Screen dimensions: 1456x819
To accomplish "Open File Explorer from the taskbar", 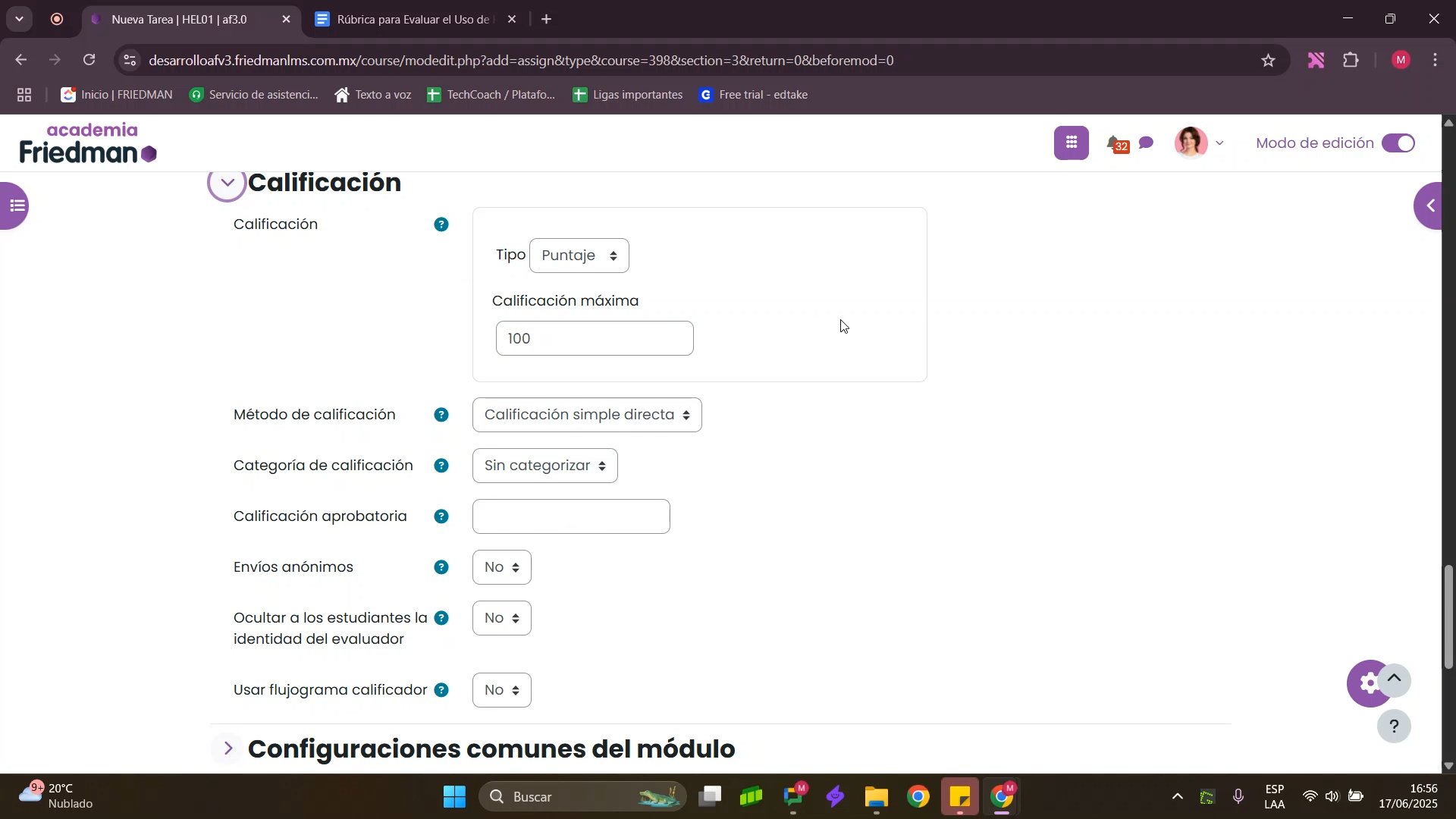I will [876, 798].
